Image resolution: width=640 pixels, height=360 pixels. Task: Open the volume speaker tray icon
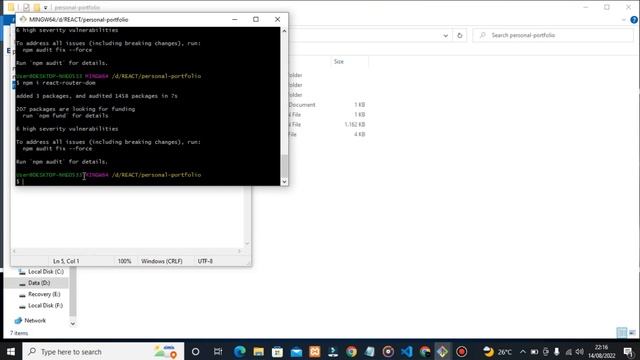pos(580,351)
